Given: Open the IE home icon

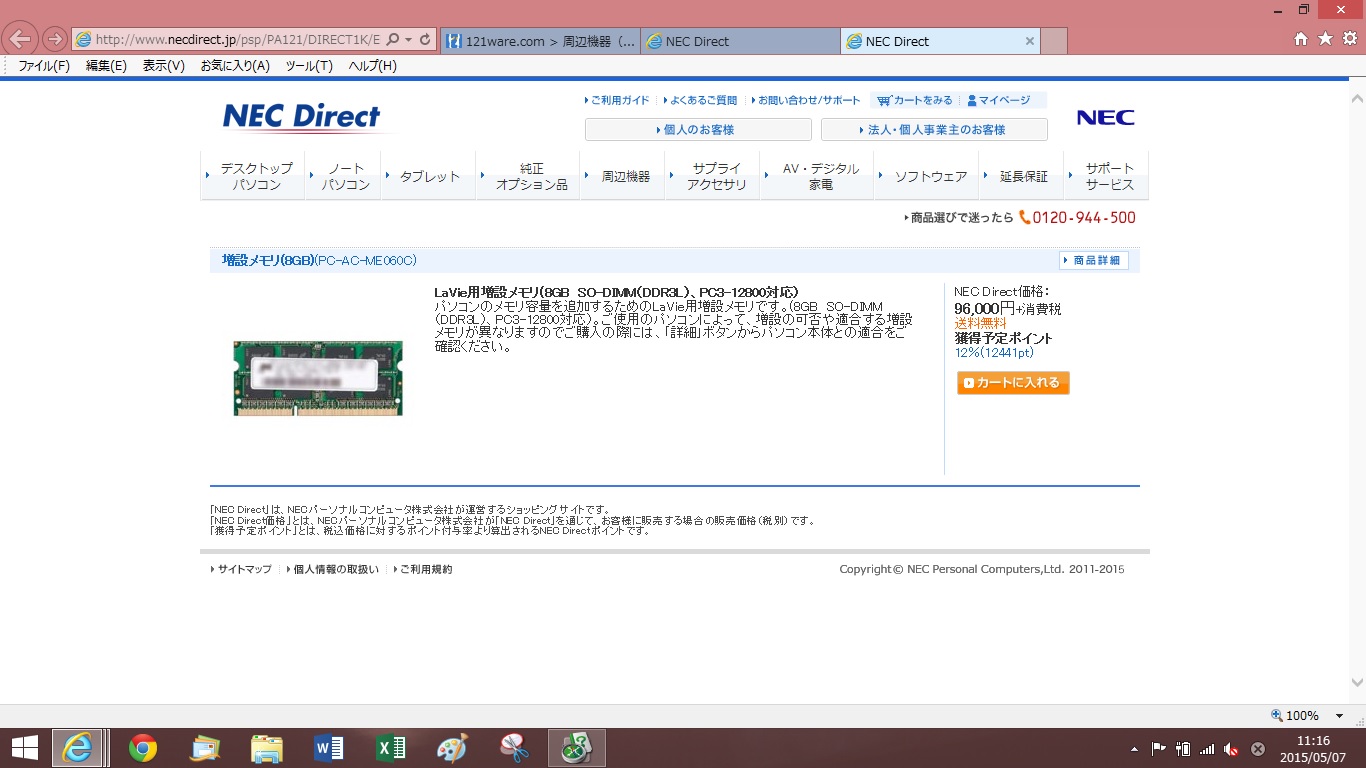Looking at the screenshot, I should 1301,39.
